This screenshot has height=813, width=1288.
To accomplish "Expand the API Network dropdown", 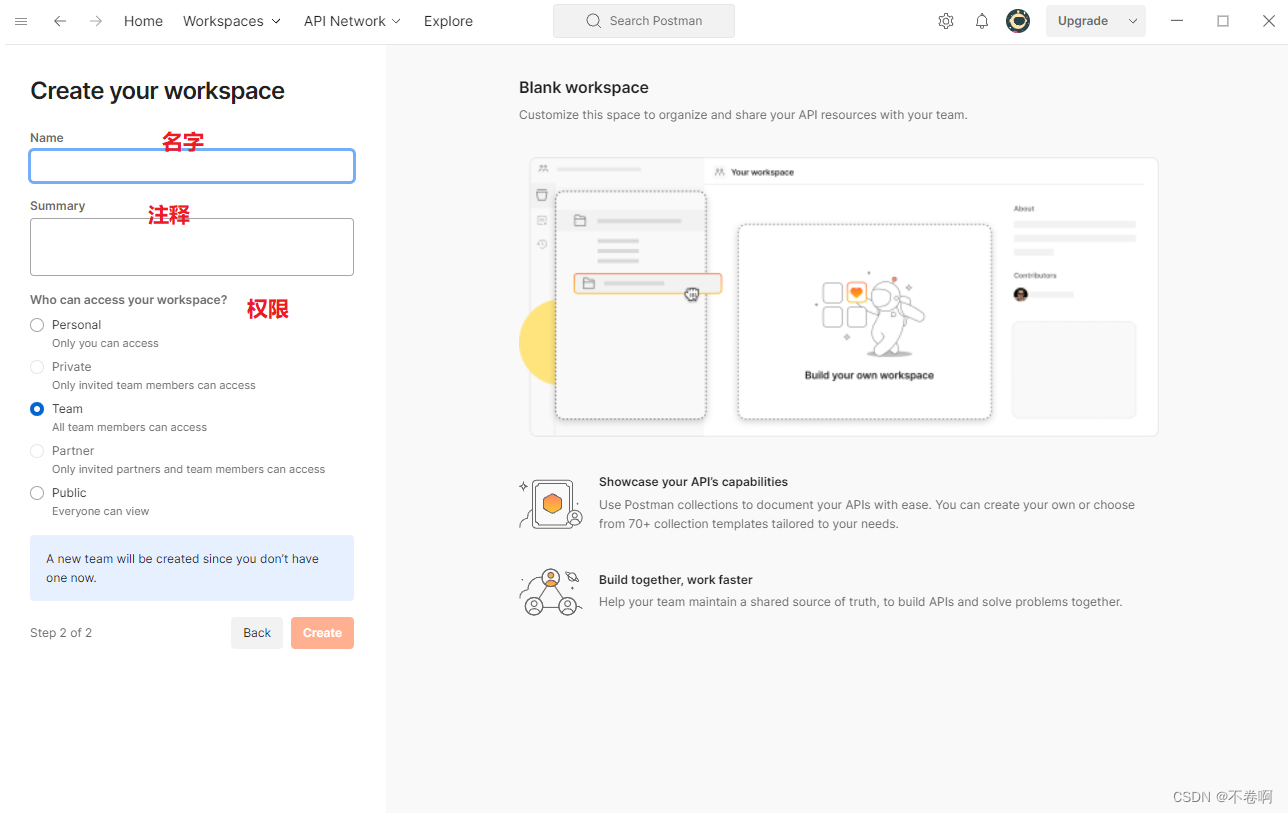I will pos(352,21).
